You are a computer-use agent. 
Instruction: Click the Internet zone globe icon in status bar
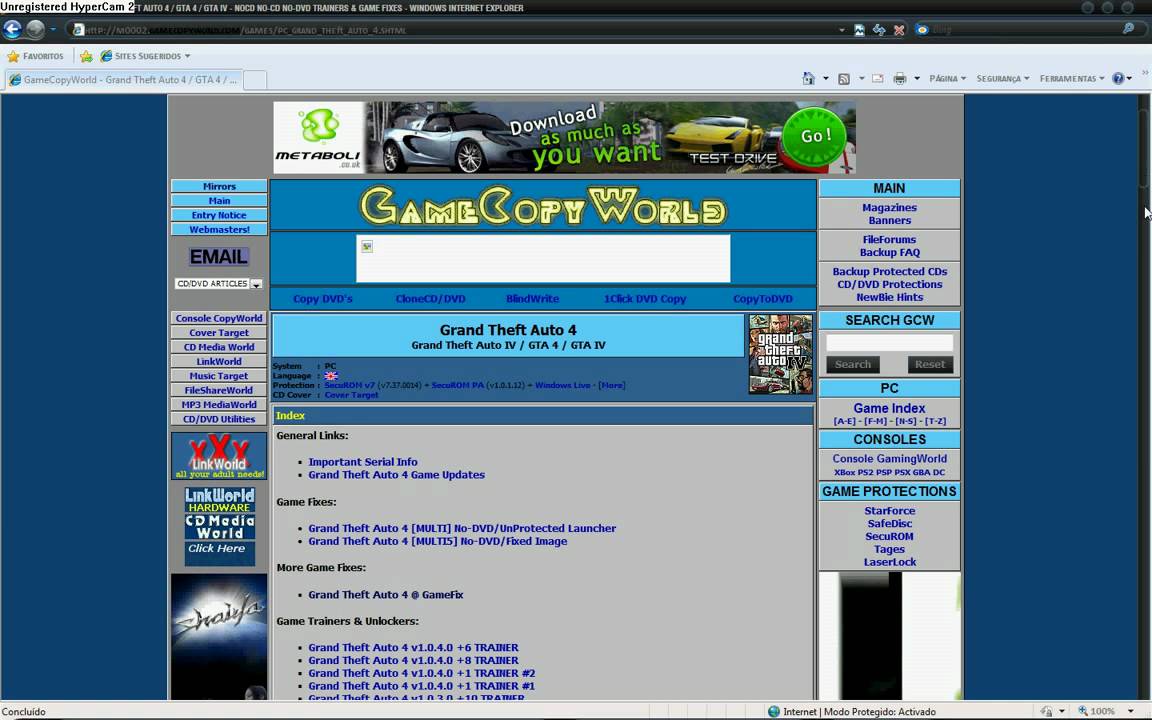[x=774, y=711]
